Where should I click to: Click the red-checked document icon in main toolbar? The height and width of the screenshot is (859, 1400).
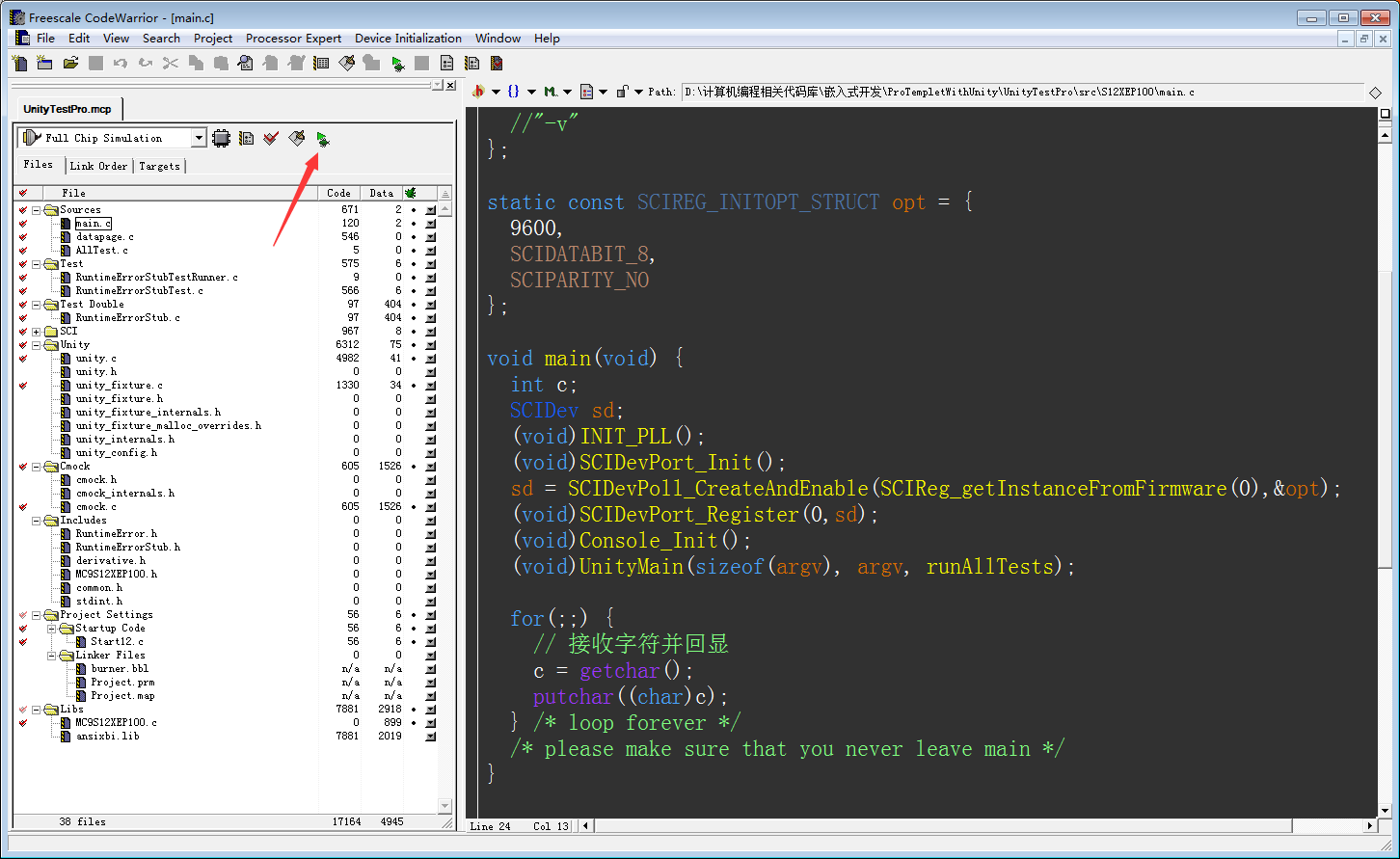(497, 63)
